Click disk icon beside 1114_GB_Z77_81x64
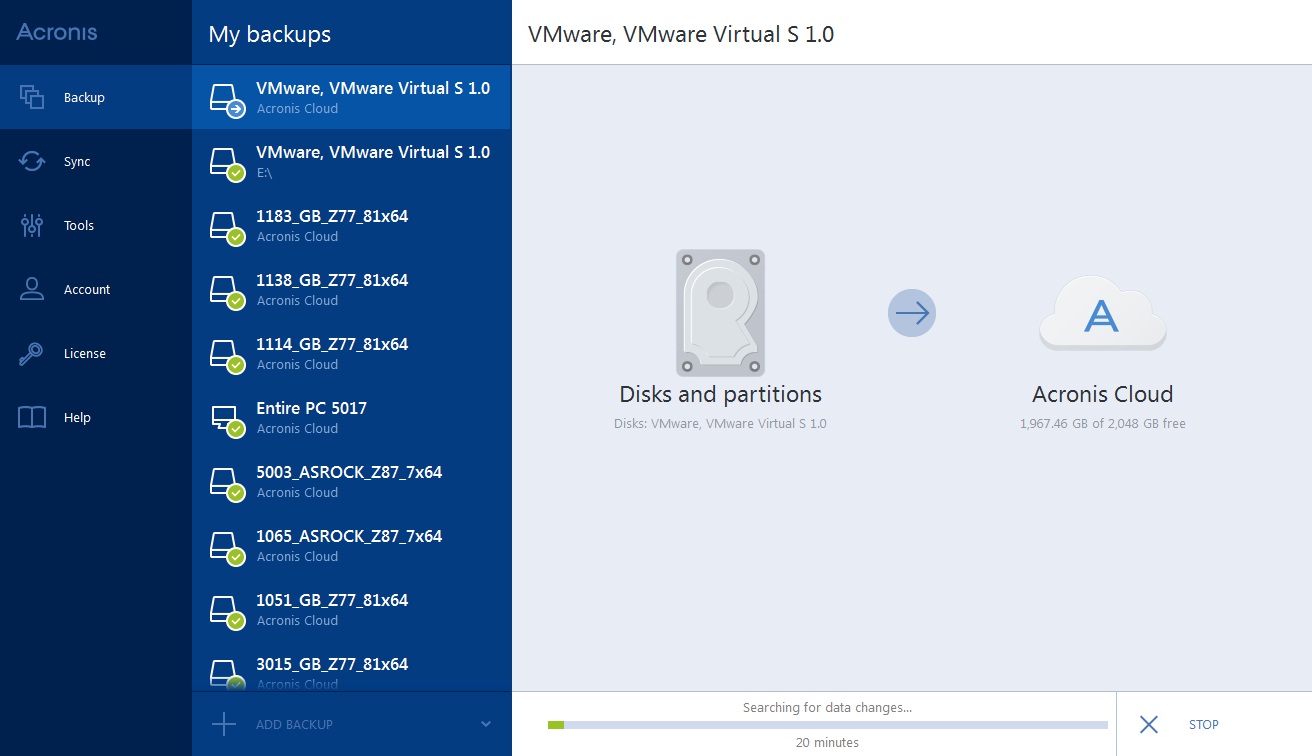The image size is (1312, 756). pos(226,356)
